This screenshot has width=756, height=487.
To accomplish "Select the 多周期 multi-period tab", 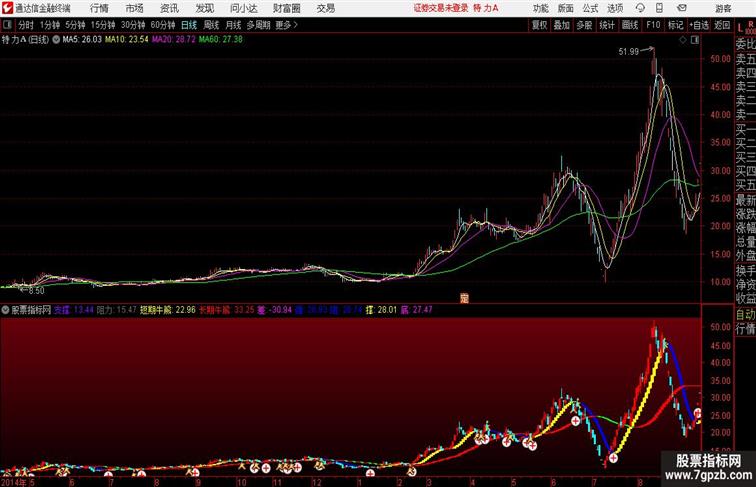I will (258, 25).
